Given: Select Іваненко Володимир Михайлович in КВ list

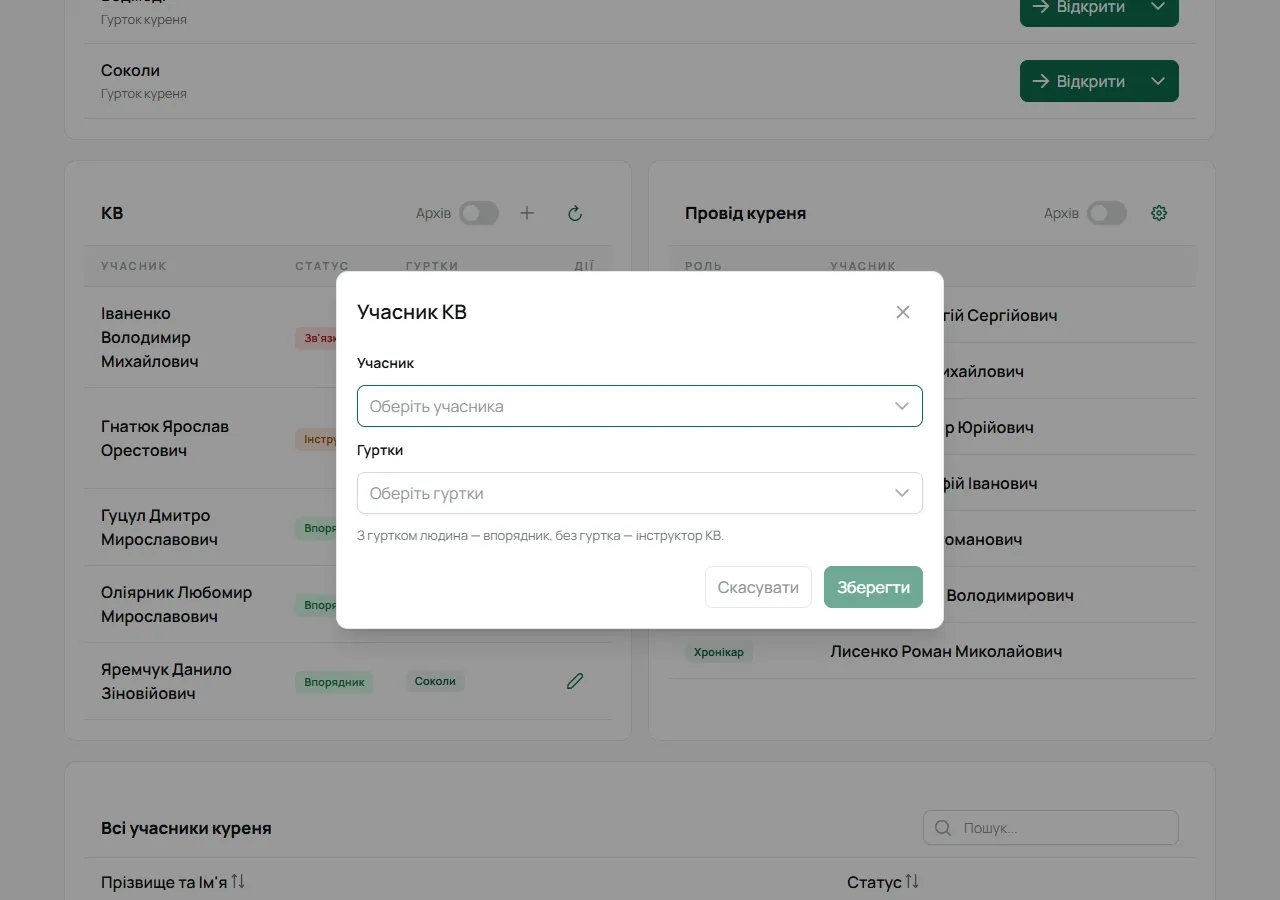Looking at the screenshot, I should pos(150,338).
